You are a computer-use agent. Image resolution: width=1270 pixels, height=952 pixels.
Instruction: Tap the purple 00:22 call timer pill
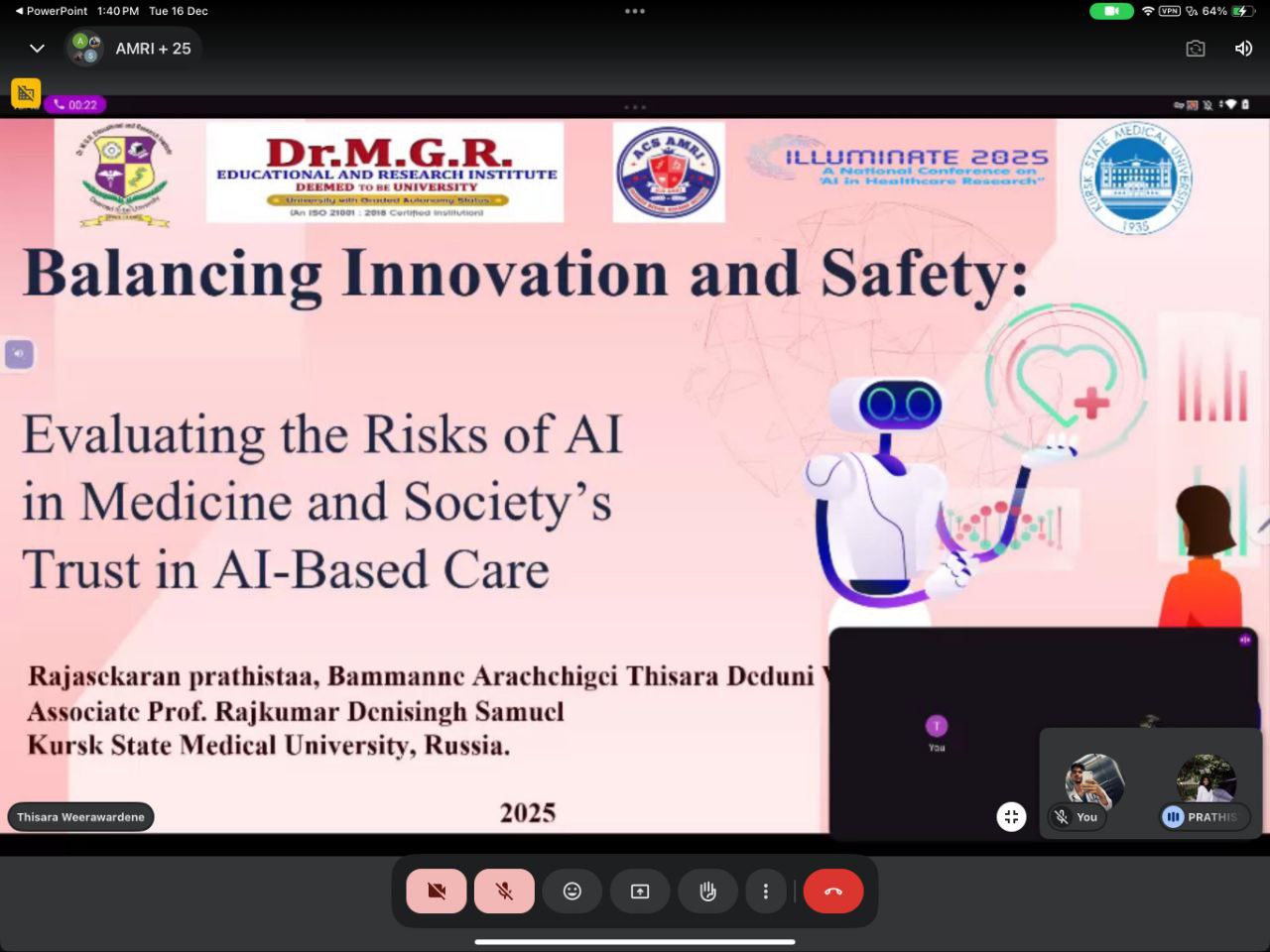tap(75, 104)
